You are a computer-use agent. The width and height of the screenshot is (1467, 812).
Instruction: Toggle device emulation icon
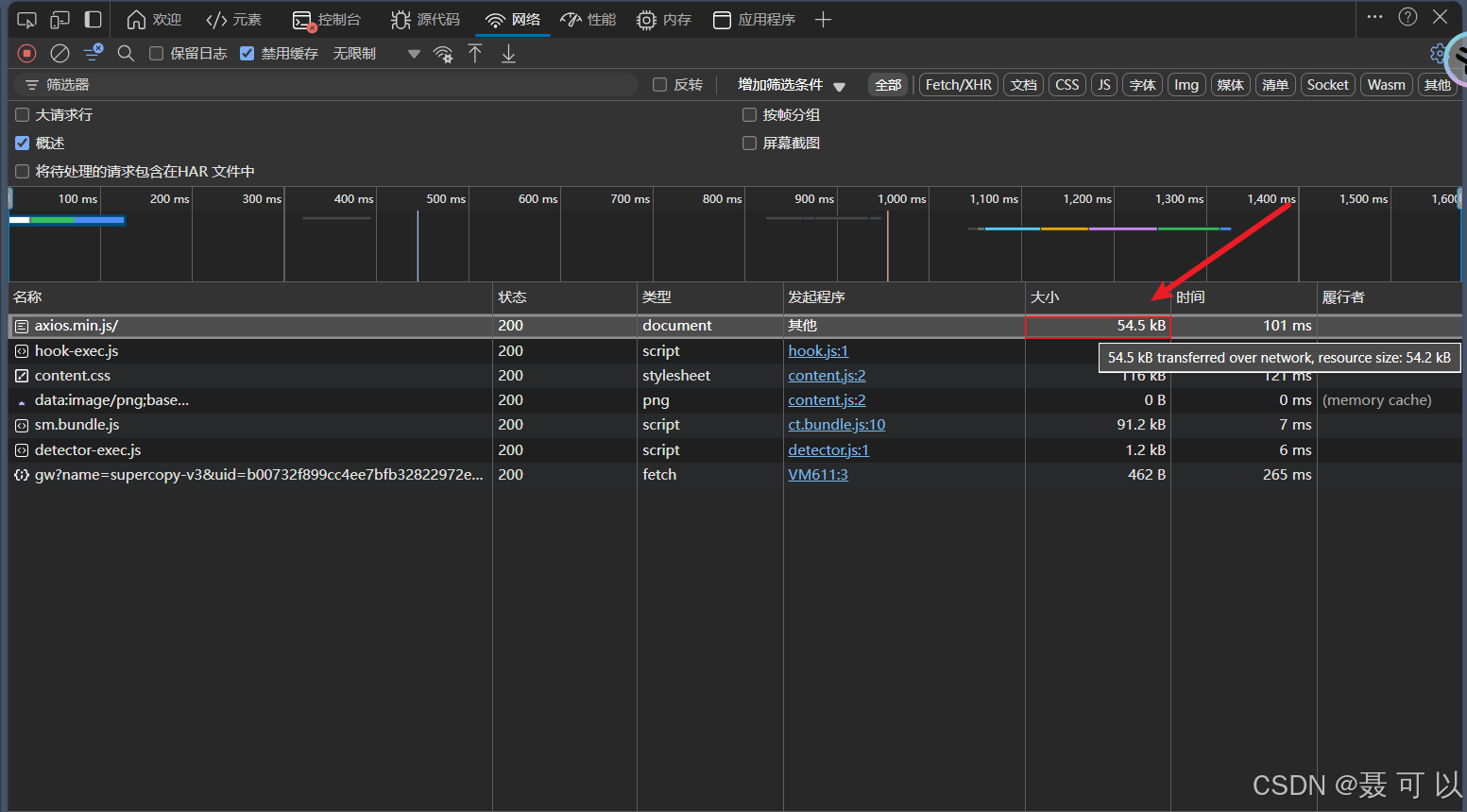click(x=60, y=20)
